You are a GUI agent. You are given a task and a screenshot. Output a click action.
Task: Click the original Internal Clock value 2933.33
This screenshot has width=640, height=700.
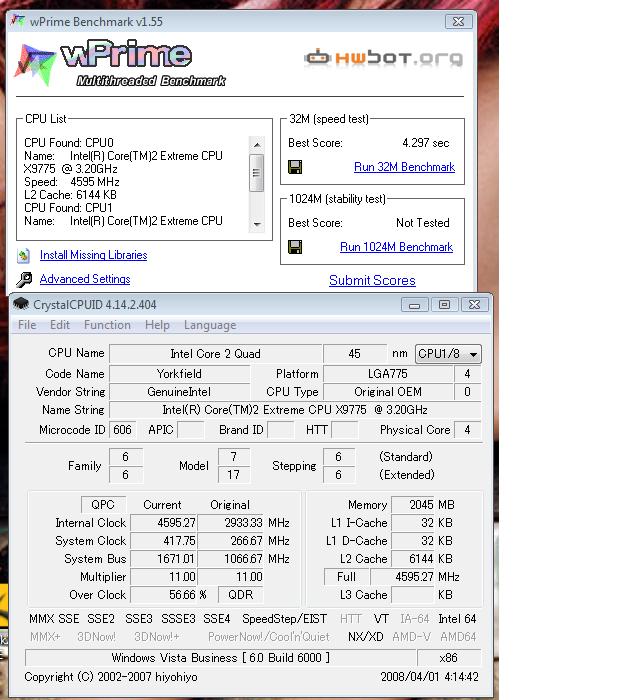pyautogui.click(x=231, y=523)
